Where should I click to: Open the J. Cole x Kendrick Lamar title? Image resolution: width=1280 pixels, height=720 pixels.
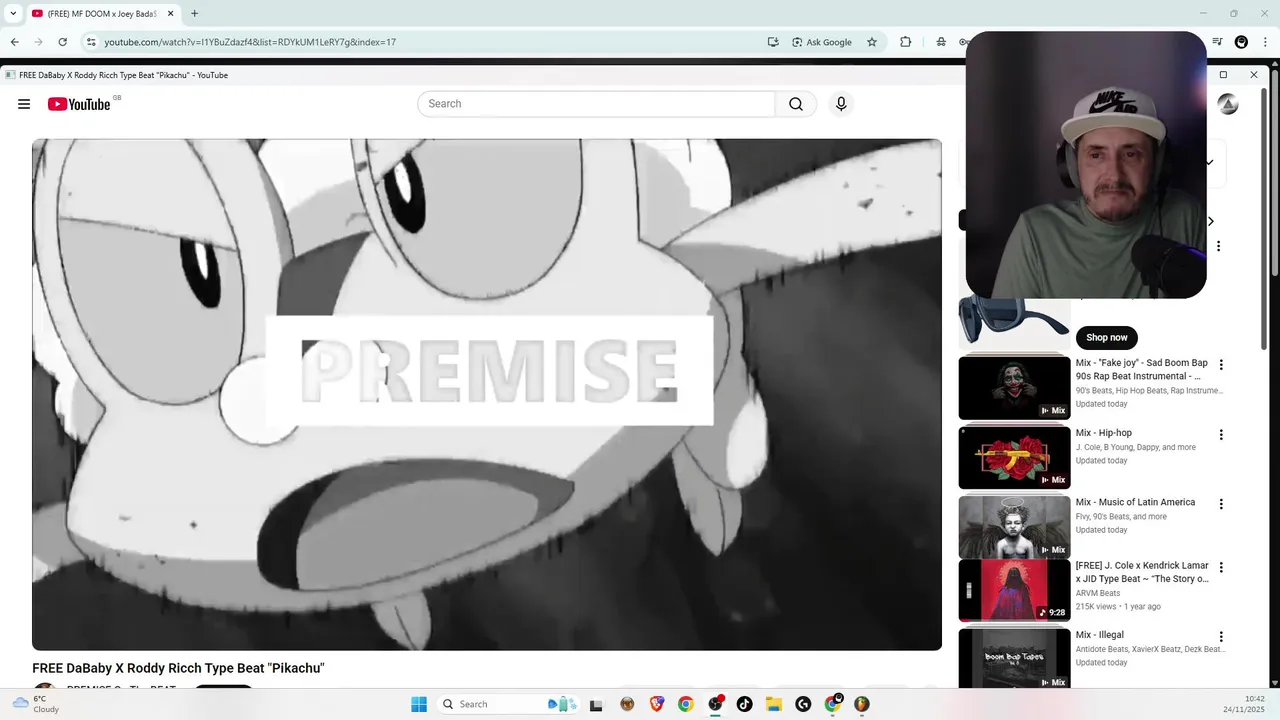tap(1142, 572)
